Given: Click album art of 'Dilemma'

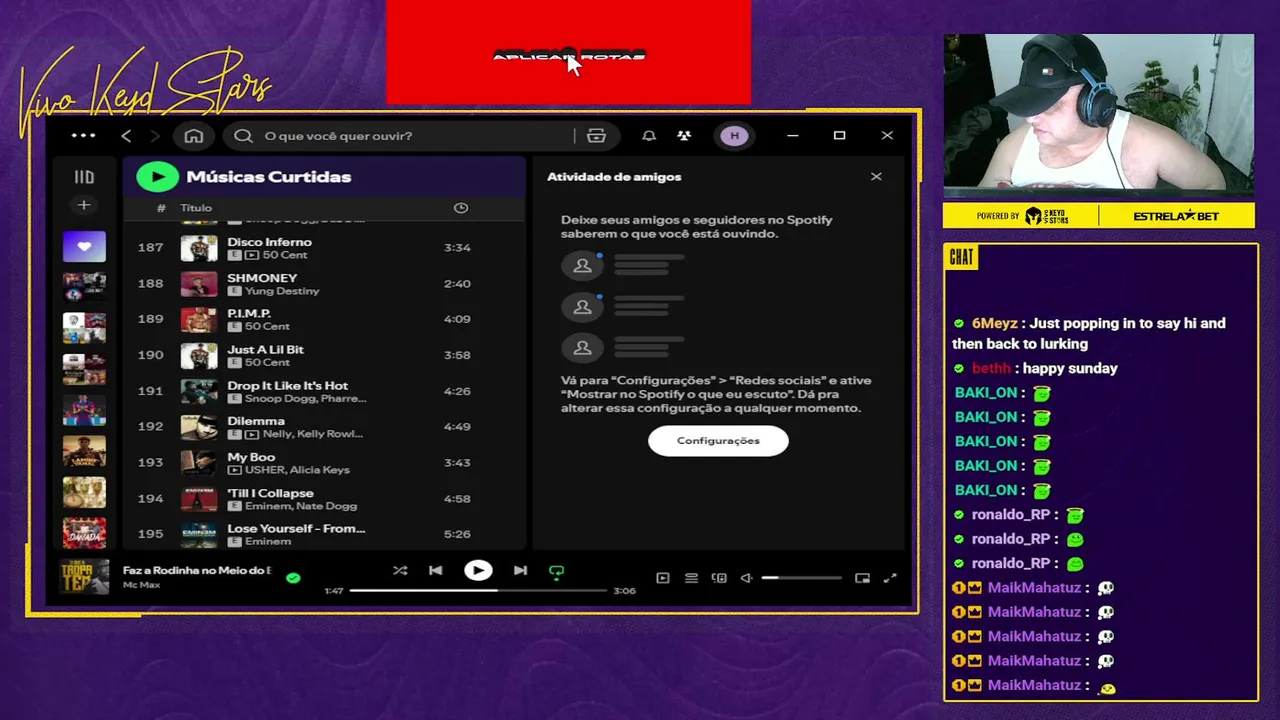Looking at the screenshot, I should (198, 427).
